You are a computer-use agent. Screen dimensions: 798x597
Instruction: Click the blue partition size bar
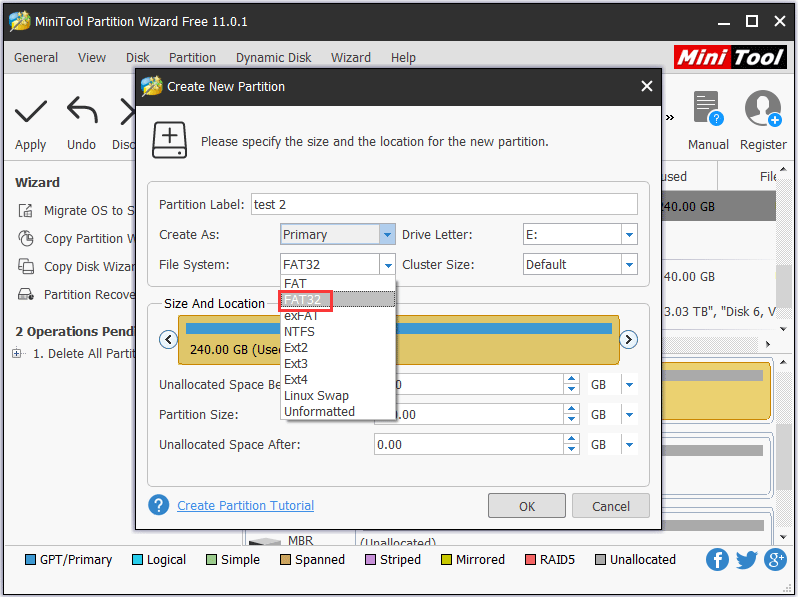point(398,328)
